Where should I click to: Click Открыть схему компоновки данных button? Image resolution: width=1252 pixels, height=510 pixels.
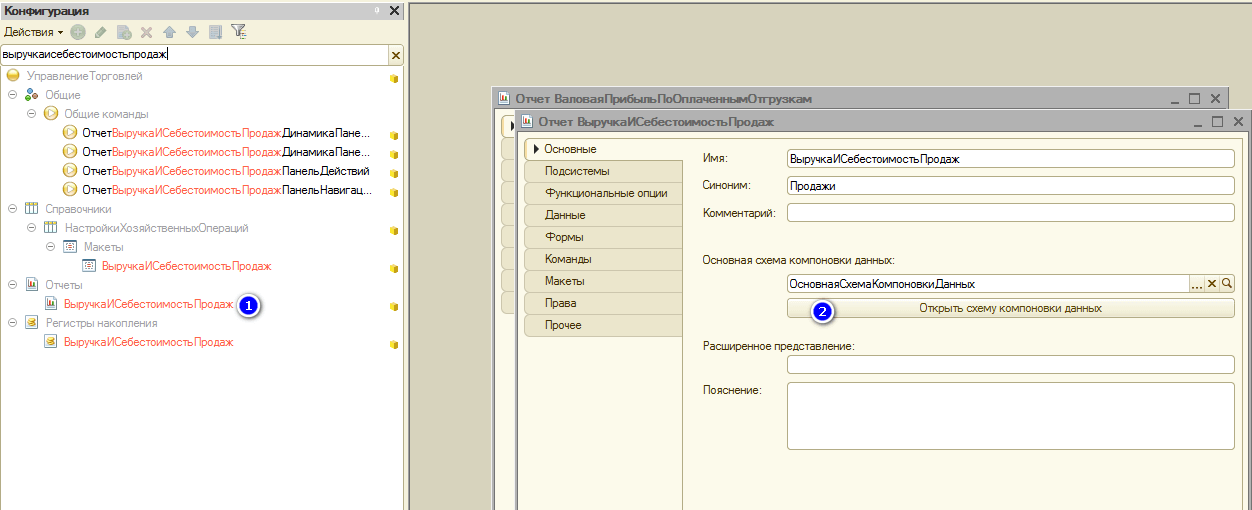pos(1010,308)
